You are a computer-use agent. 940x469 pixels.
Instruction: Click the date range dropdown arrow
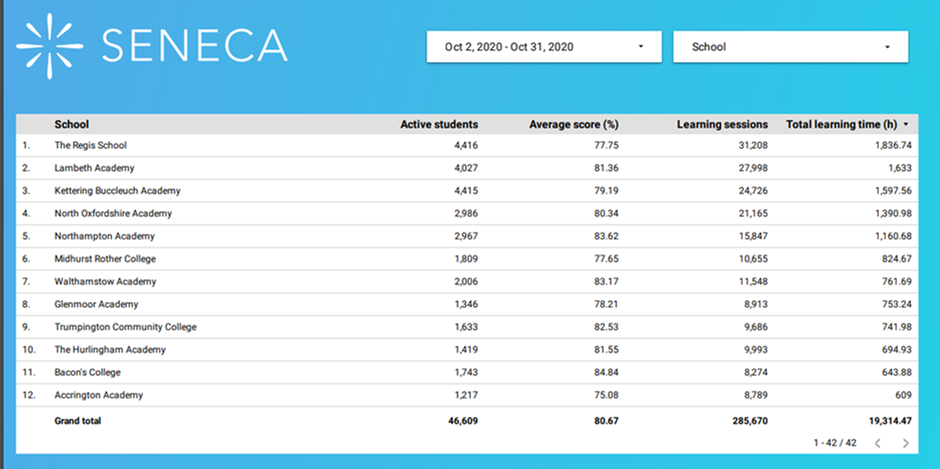[x=640, y=47]
